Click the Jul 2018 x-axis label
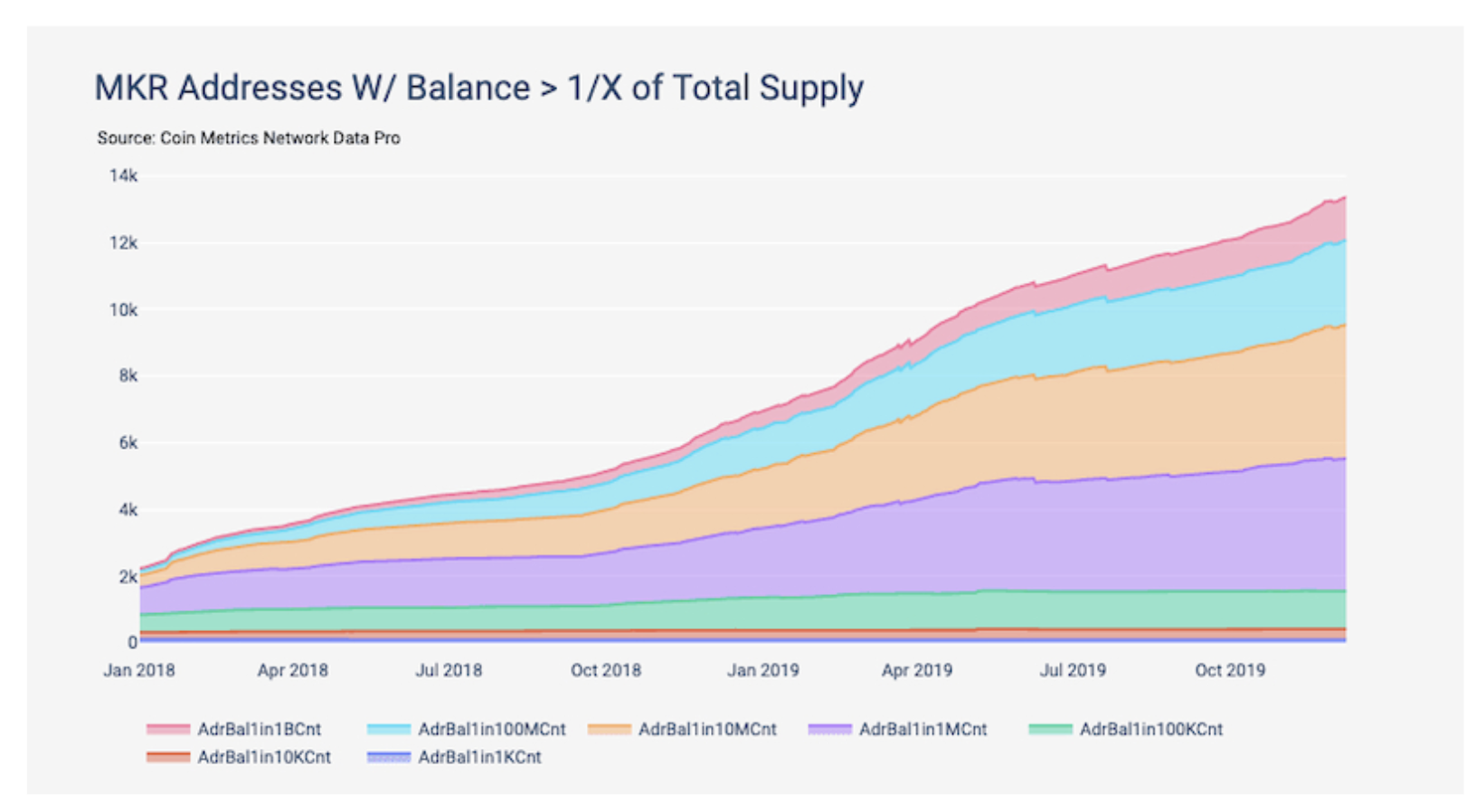Screen dimensions: 1476x812 pos(449,671)
